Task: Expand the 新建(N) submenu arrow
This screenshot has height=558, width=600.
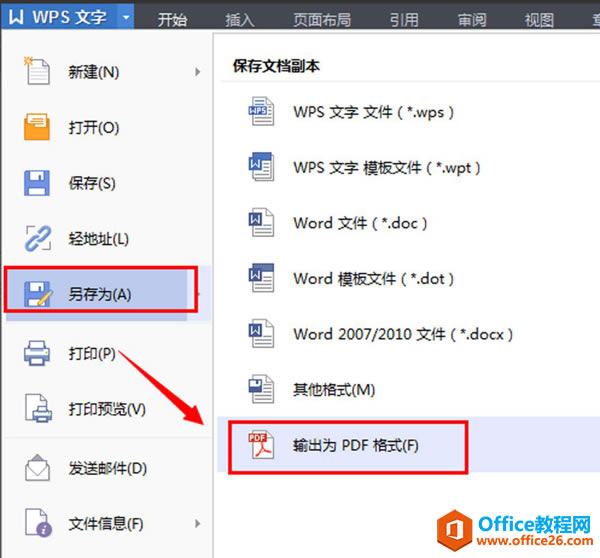Action: click(197, 72)
